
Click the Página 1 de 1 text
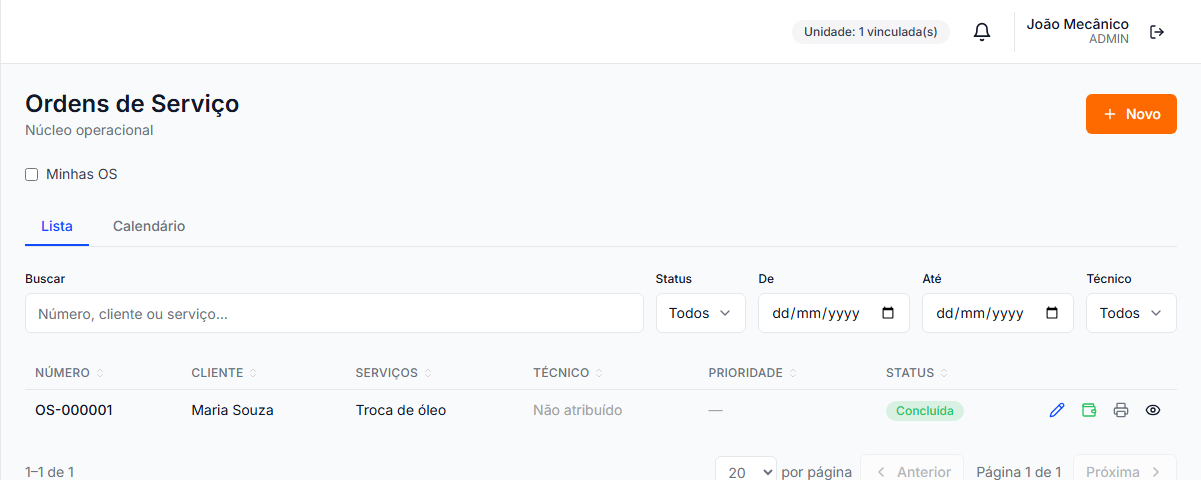1018,472
